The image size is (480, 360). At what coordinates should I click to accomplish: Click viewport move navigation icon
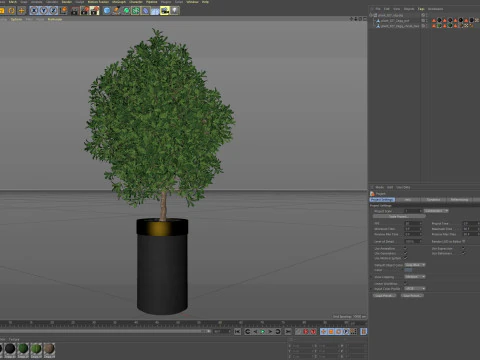351,19
